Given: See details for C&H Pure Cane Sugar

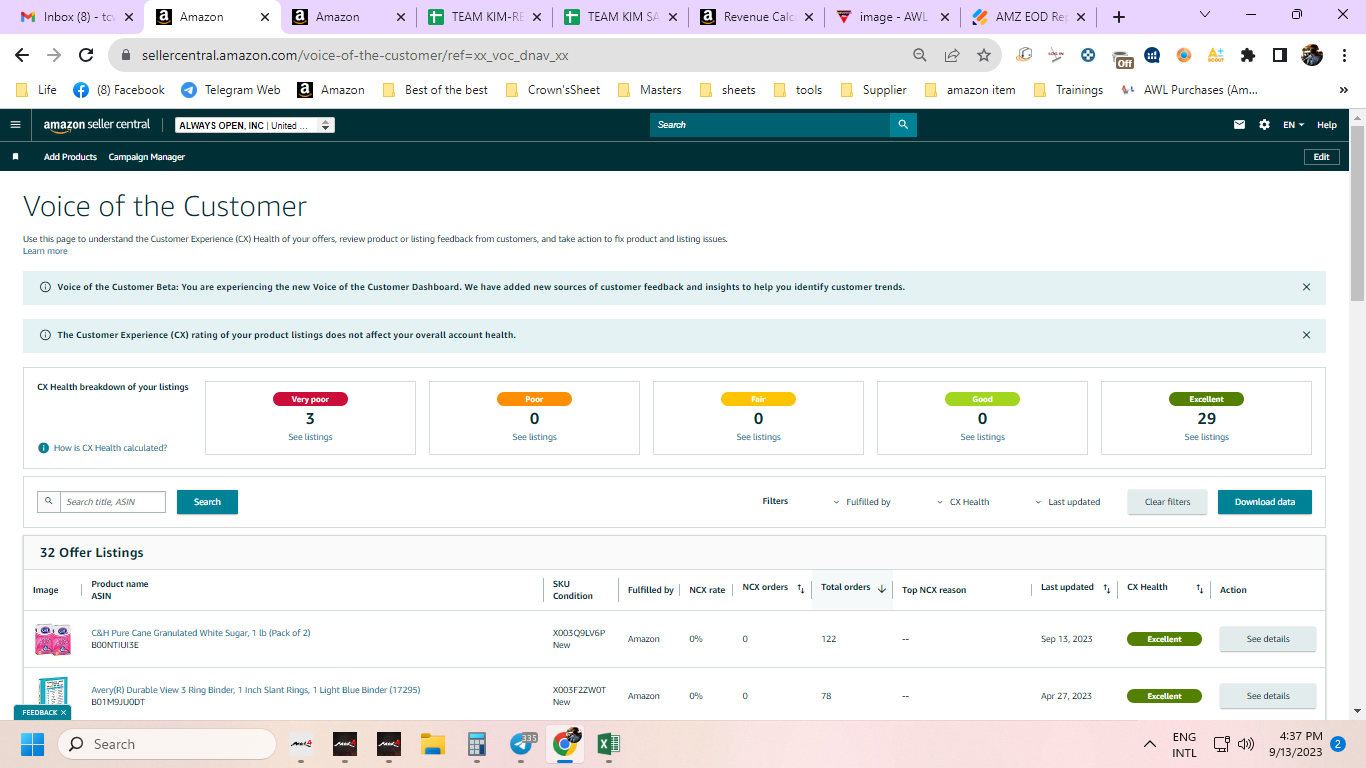Looking at the screenshot, I should (1267, 639).
